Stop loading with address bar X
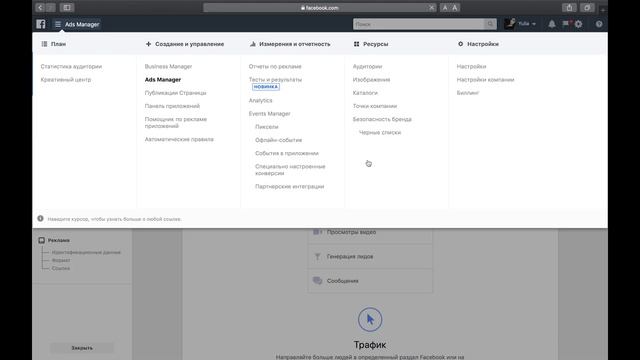The width and height of the screenshot is (640, 360). [431, 8]
